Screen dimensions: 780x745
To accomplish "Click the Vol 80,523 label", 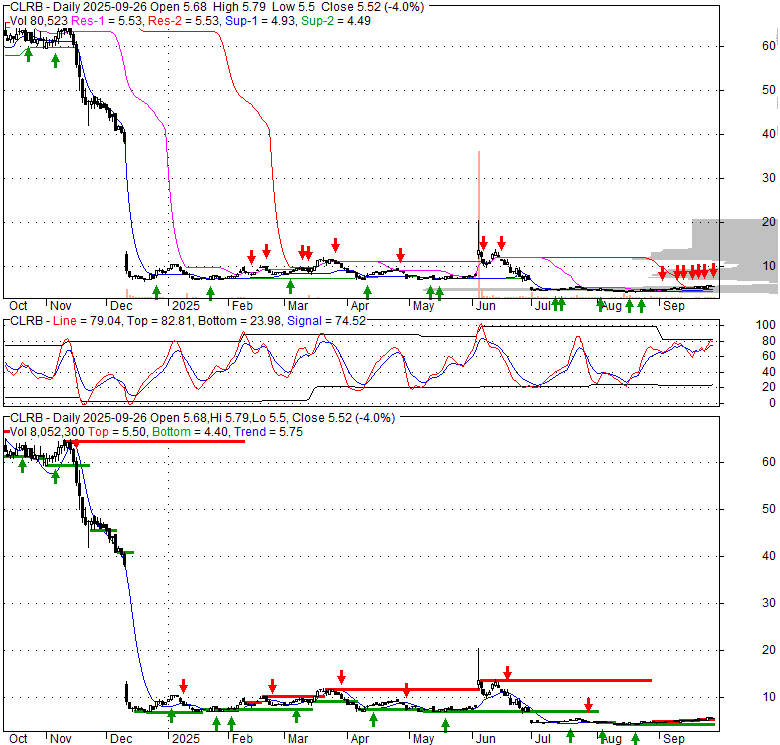I will click(39, 21).
